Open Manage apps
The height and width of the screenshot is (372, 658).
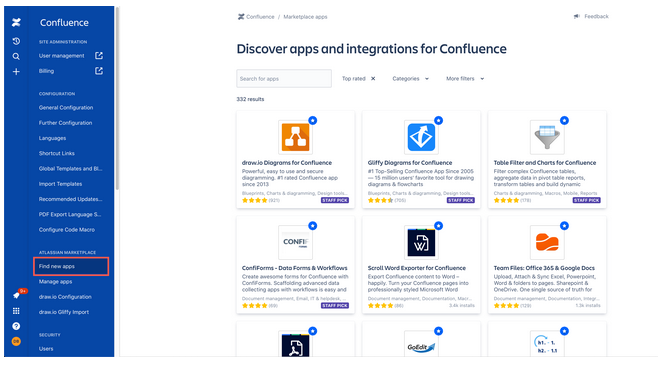click(55, 281)
